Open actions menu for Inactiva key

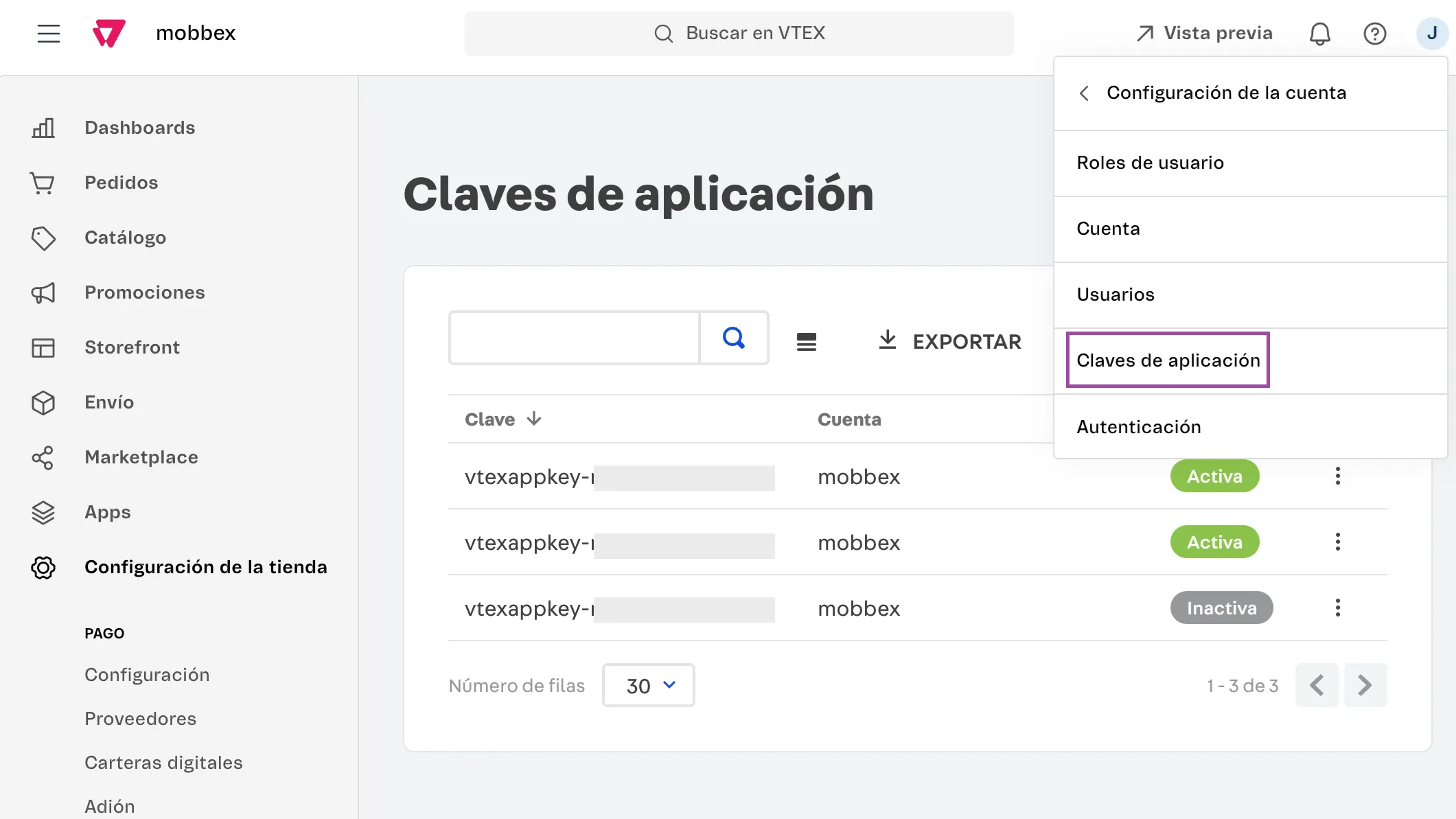click(x=1337, y=608)
